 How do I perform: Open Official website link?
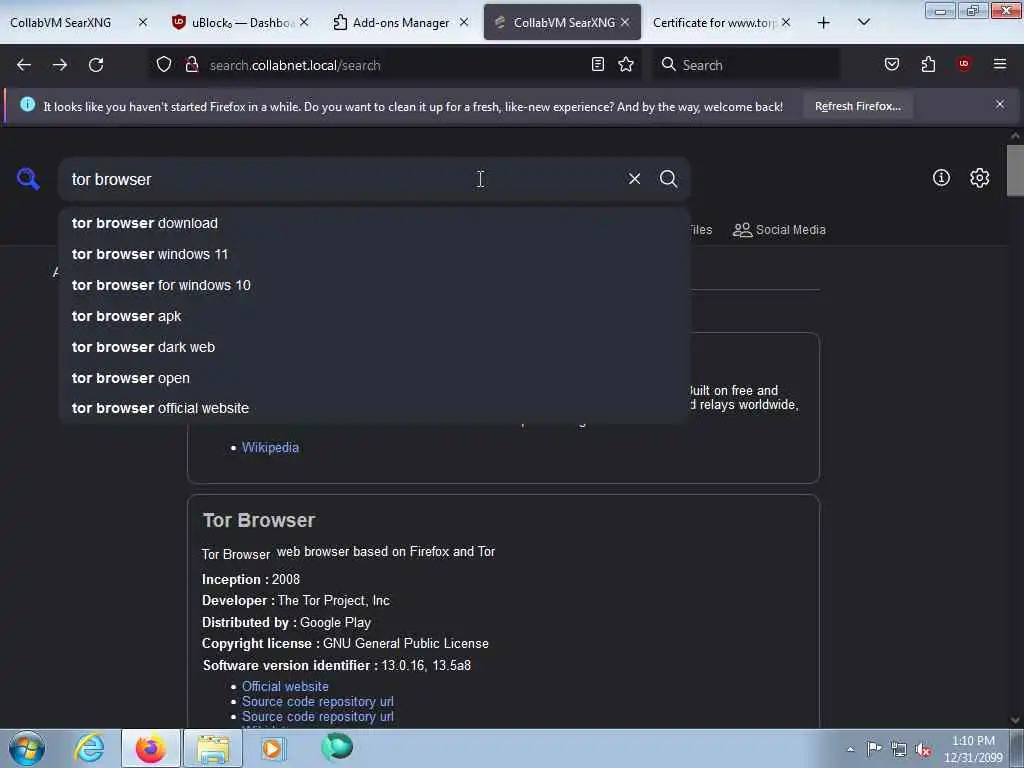tap(285, 686)
